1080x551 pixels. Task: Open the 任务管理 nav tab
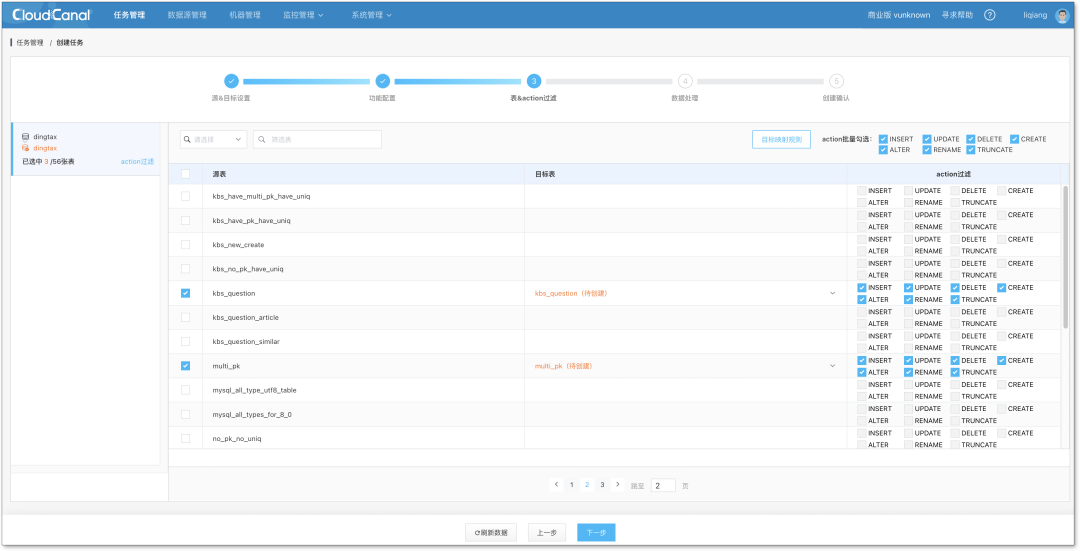pos(129,15)
